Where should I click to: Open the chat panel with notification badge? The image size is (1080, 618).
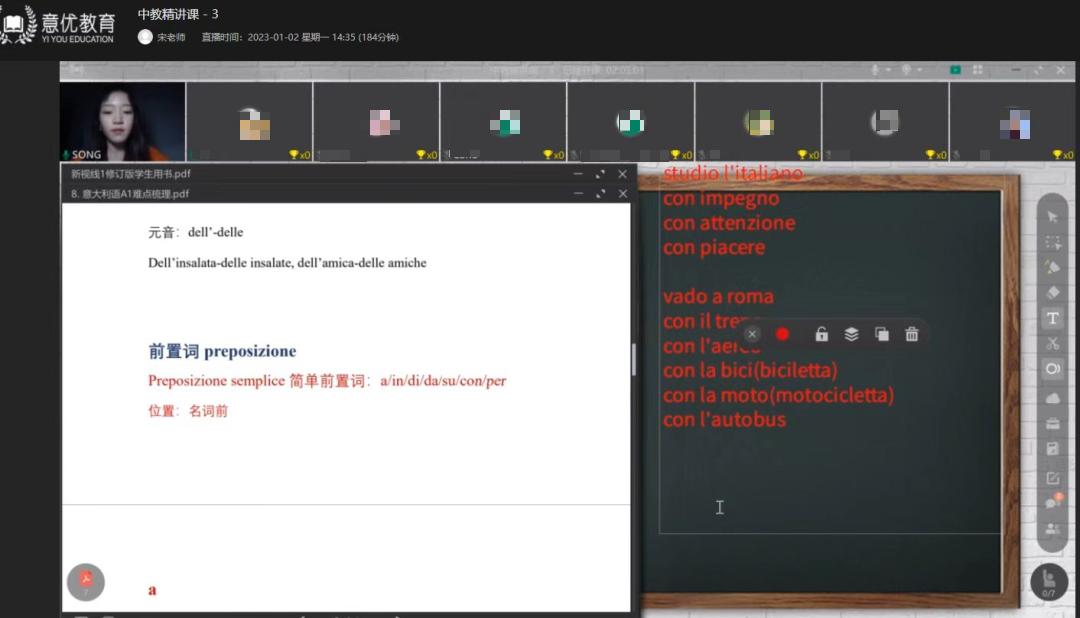1052,502
